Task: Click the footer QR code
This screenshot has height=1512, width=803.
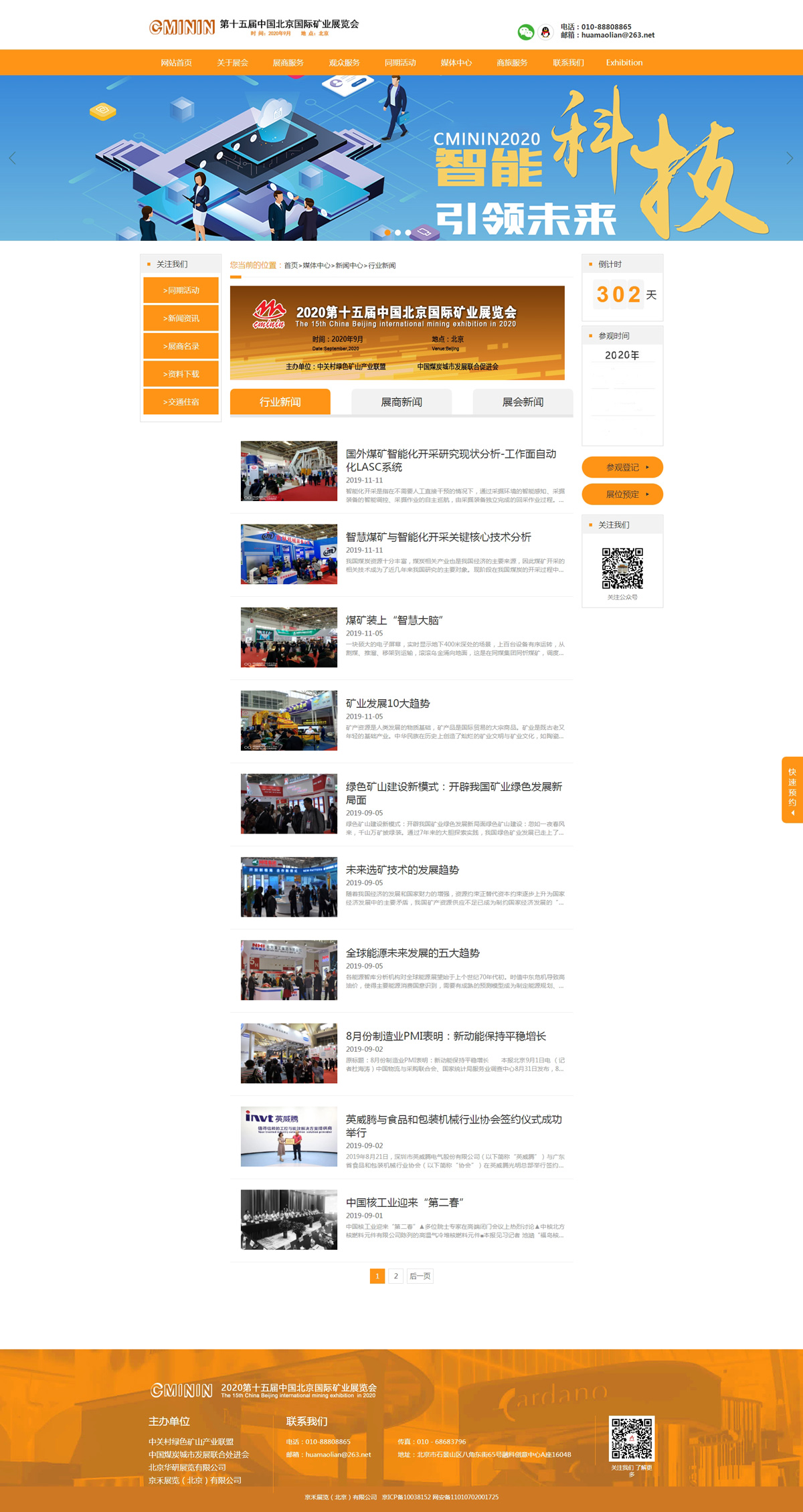Action: pos(631,1438)
